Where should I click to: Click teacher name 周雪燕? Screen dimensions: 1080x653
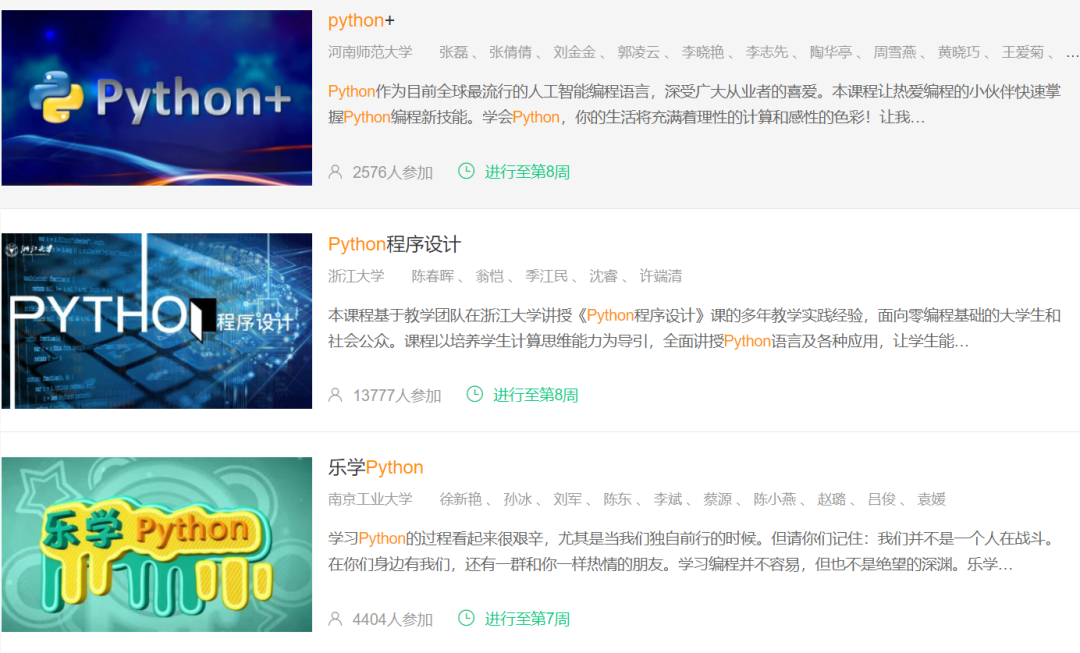[x=895, y=52]
